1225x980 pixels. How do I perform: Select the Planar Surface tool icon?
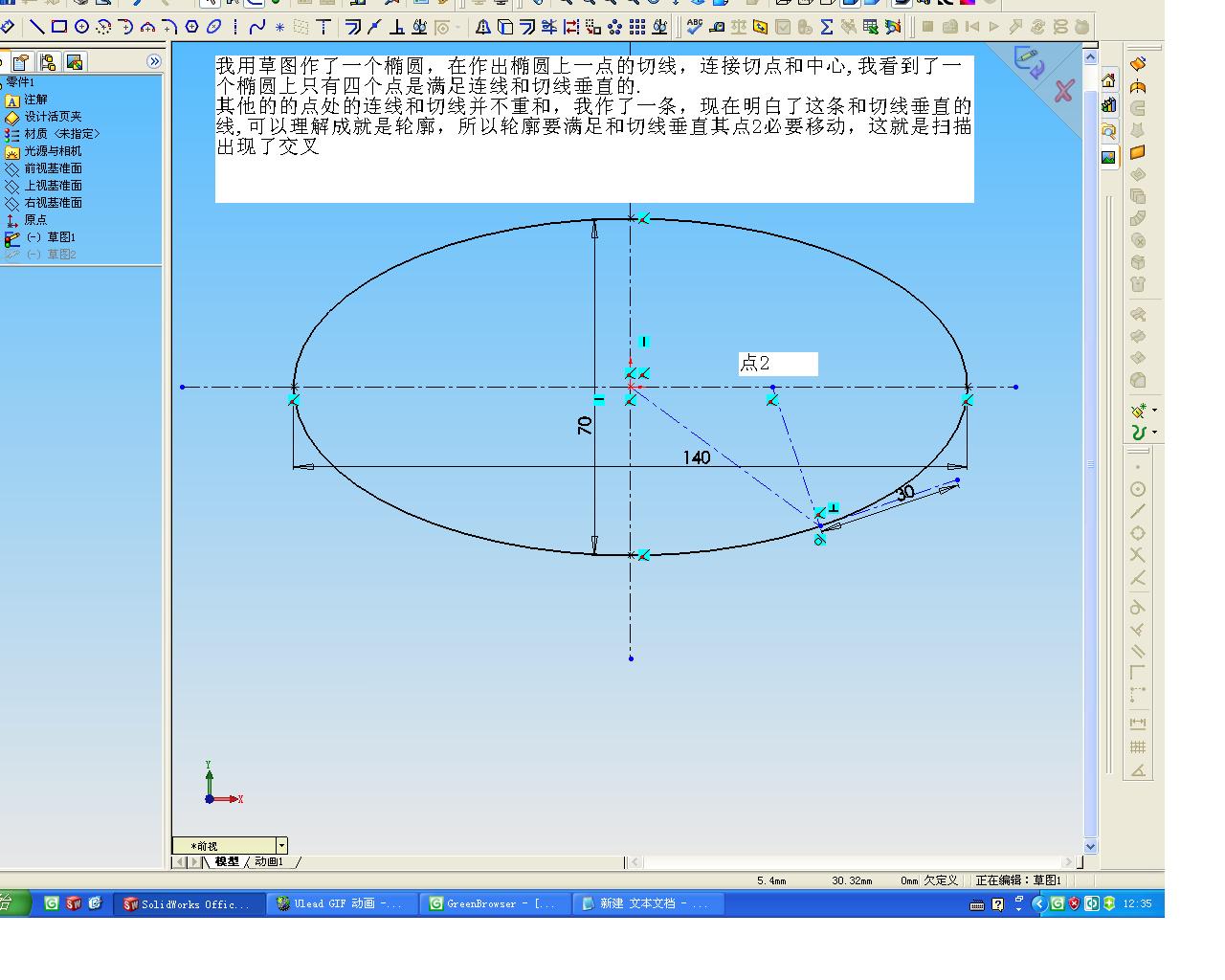click(x=1138, y=151)
